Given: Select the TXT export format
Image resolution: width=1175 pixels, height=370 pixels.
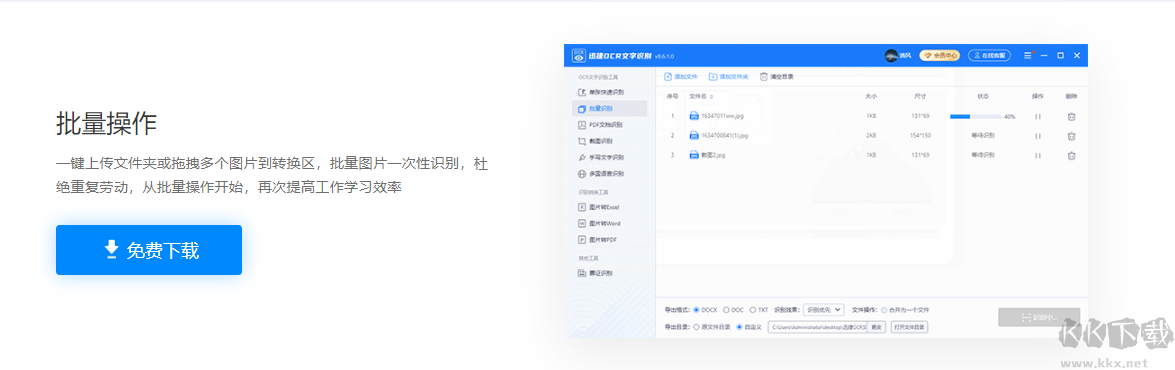Looking at the screenshot, I should tap(759, 309).
